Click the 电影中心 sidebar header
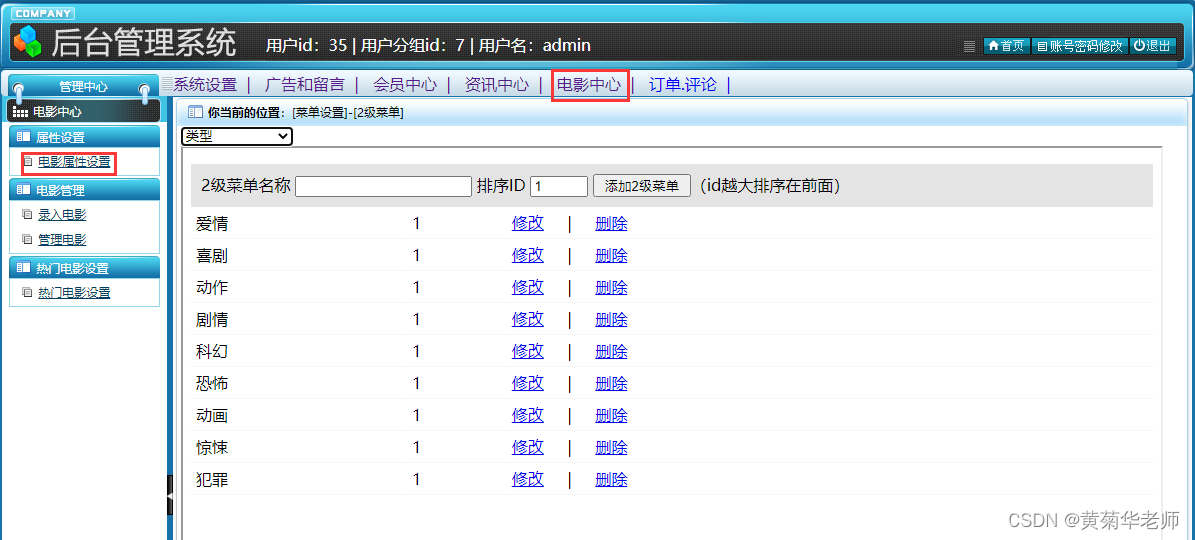This screenshot has width=1195, height=540. pos(84,111)
